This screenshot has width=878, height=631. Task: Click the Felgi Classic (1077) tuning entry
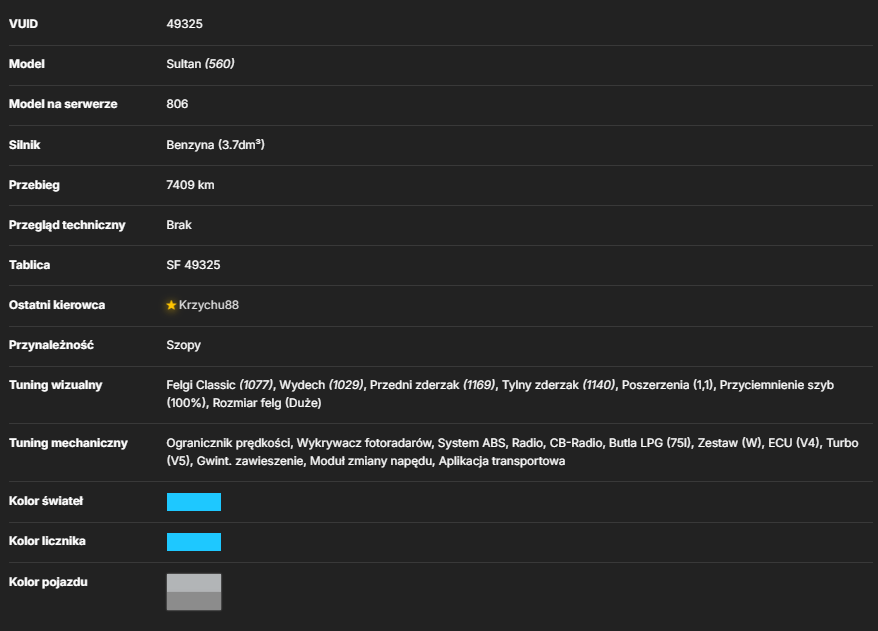click(220, 385)
